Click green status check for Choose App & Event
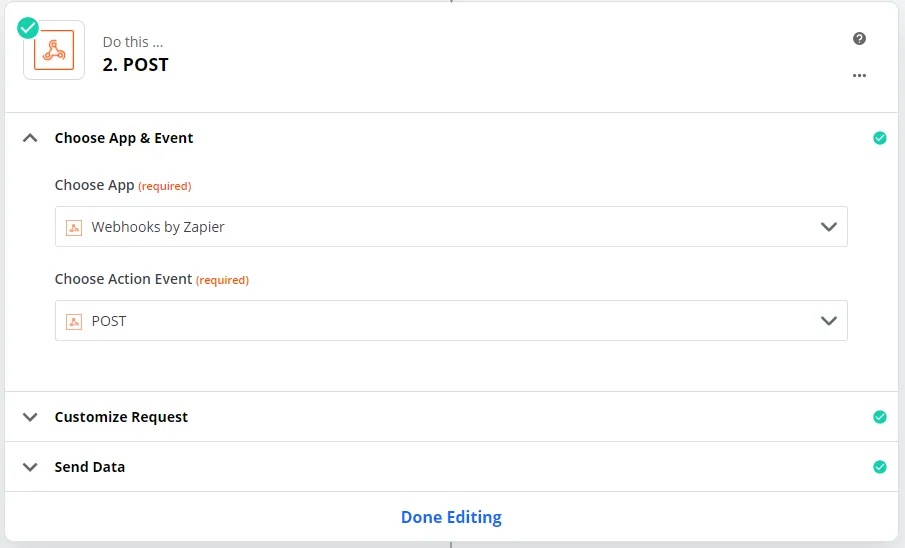 coord(880,138)
